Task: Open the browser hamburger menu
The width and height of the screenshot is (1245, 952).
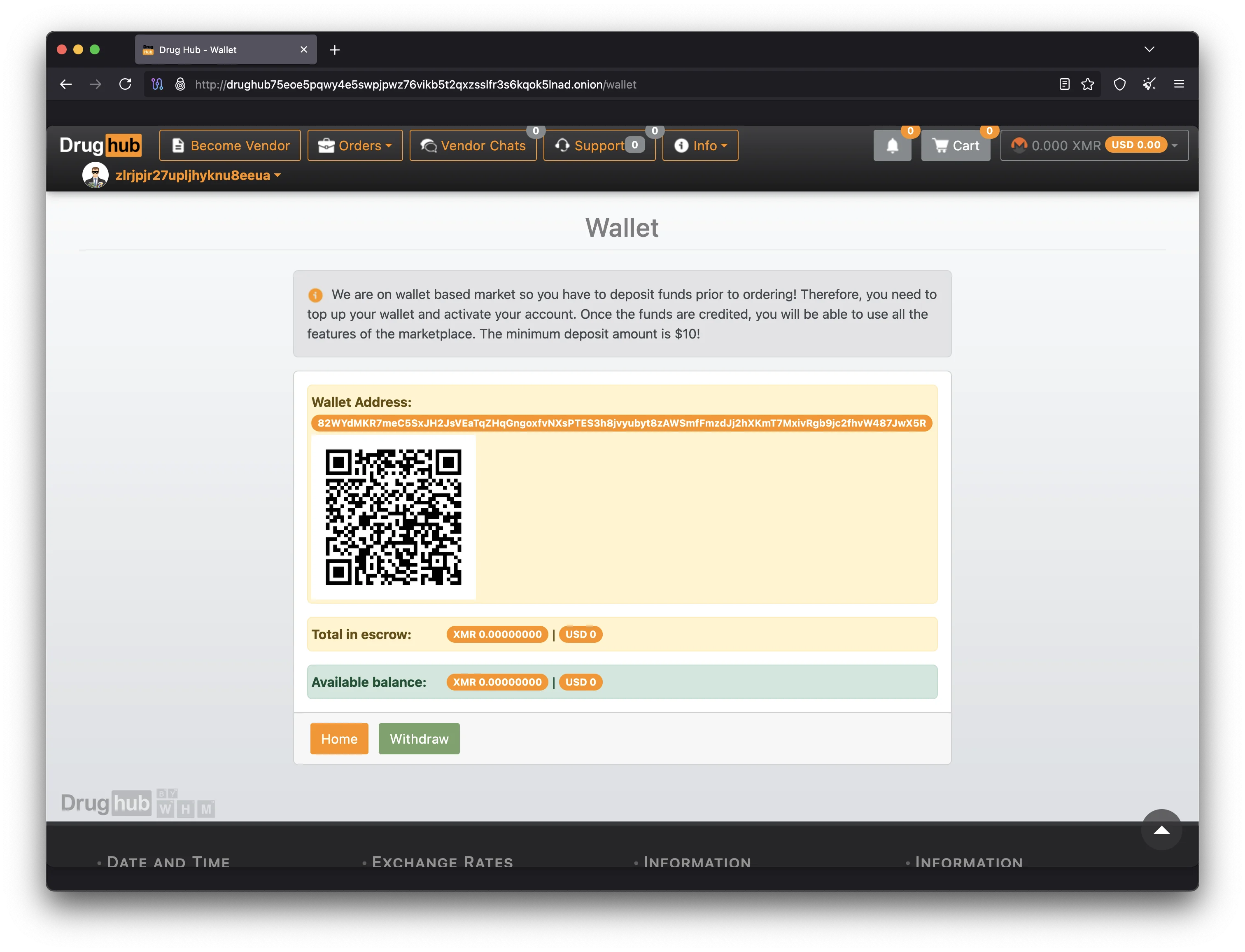Action: (x=1179, y=84)
